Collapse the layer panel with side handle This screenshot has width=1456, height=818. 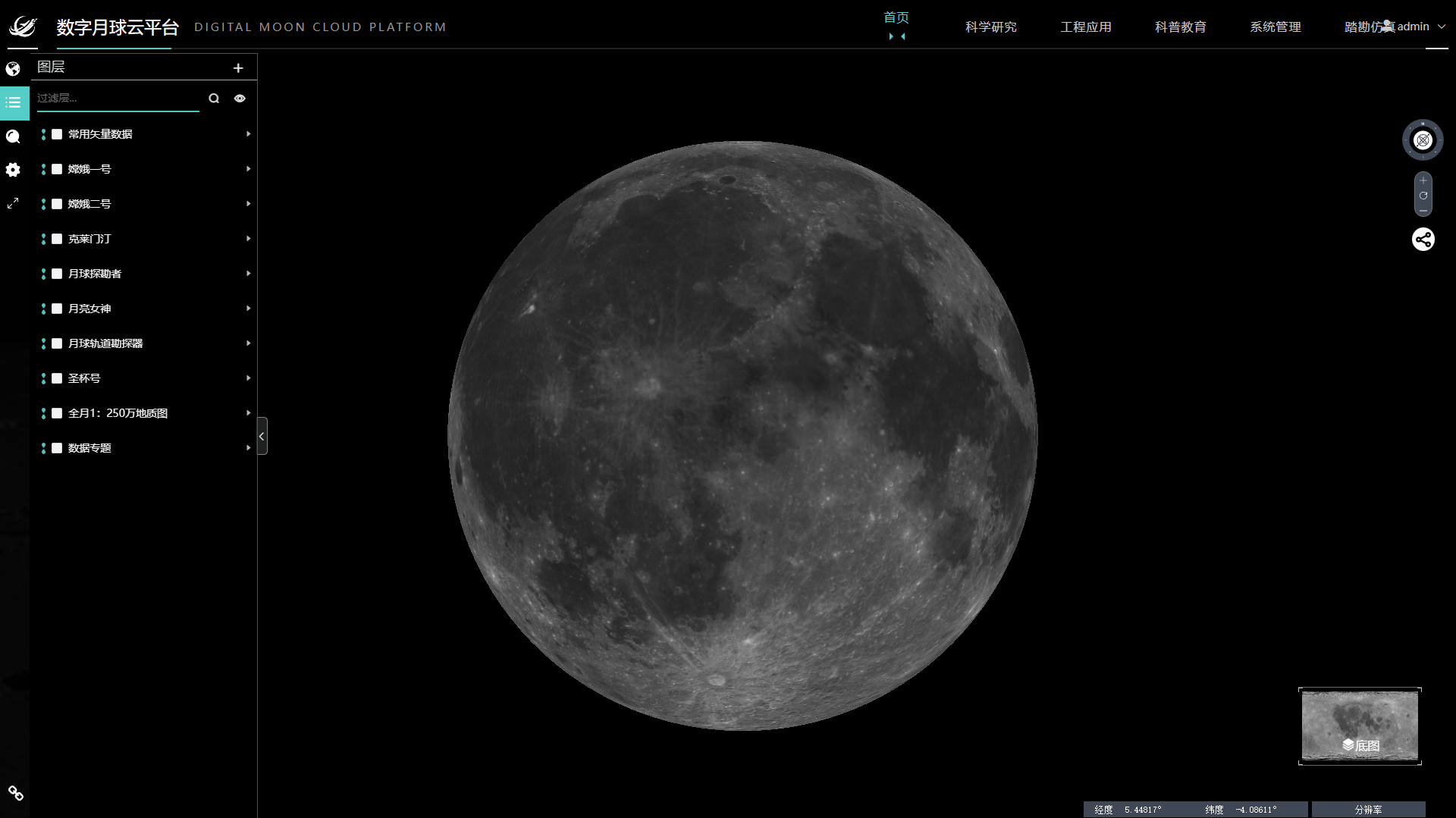pos(262,436)
